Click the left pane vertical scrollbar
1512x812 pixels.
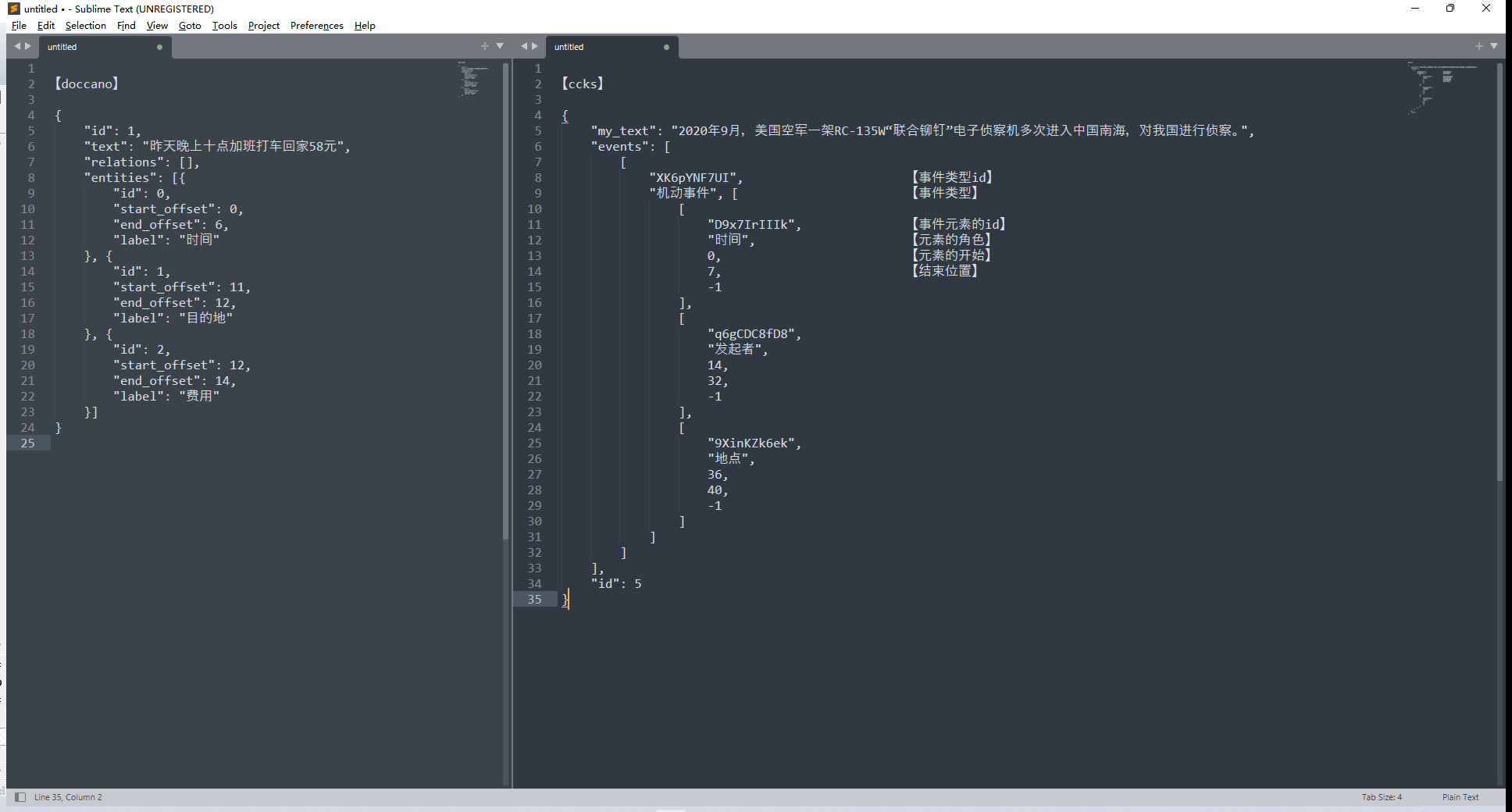pyautogui.click(x=506, y=301)
